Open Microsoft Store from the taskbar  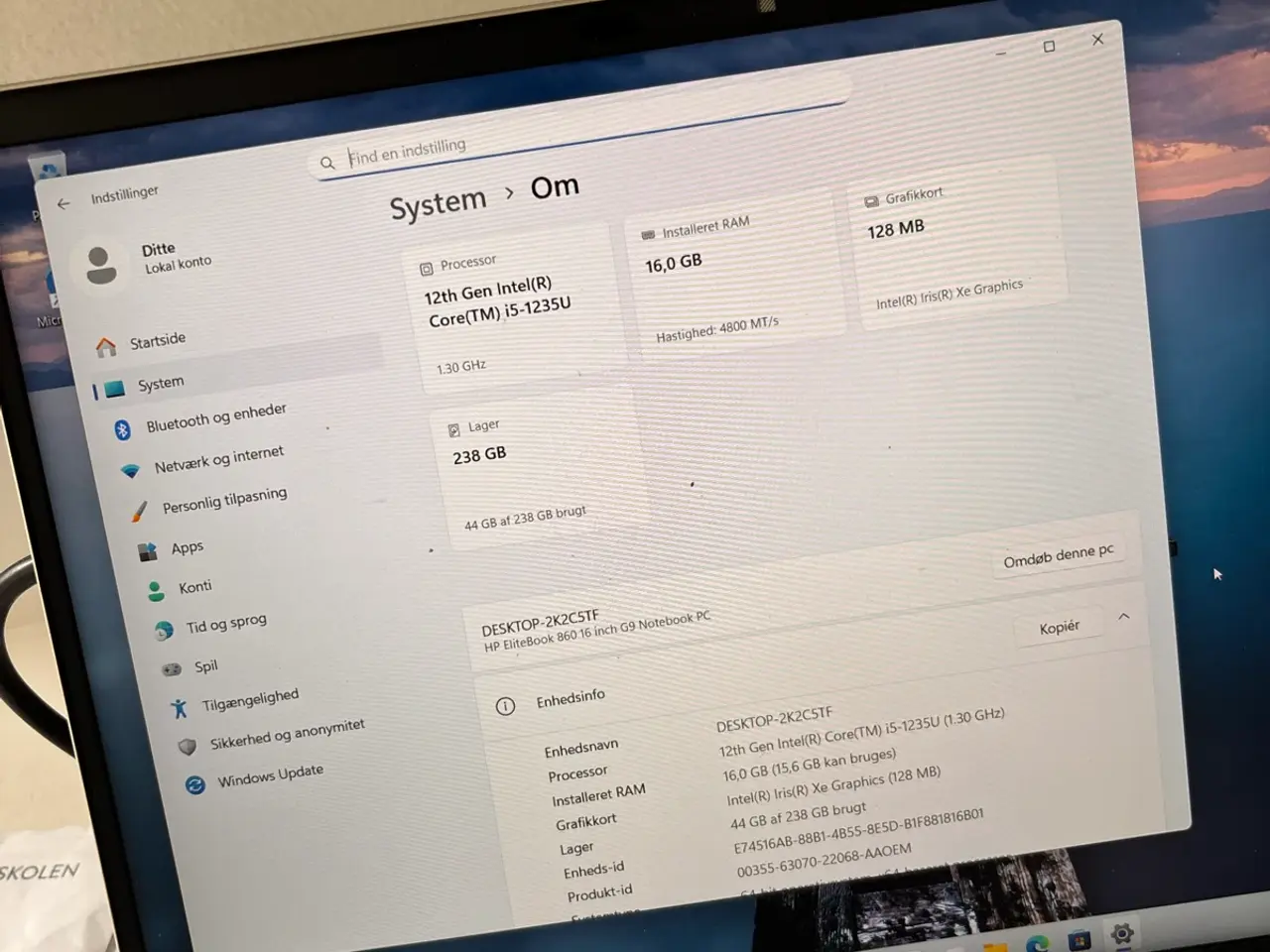coord(1079,939)
